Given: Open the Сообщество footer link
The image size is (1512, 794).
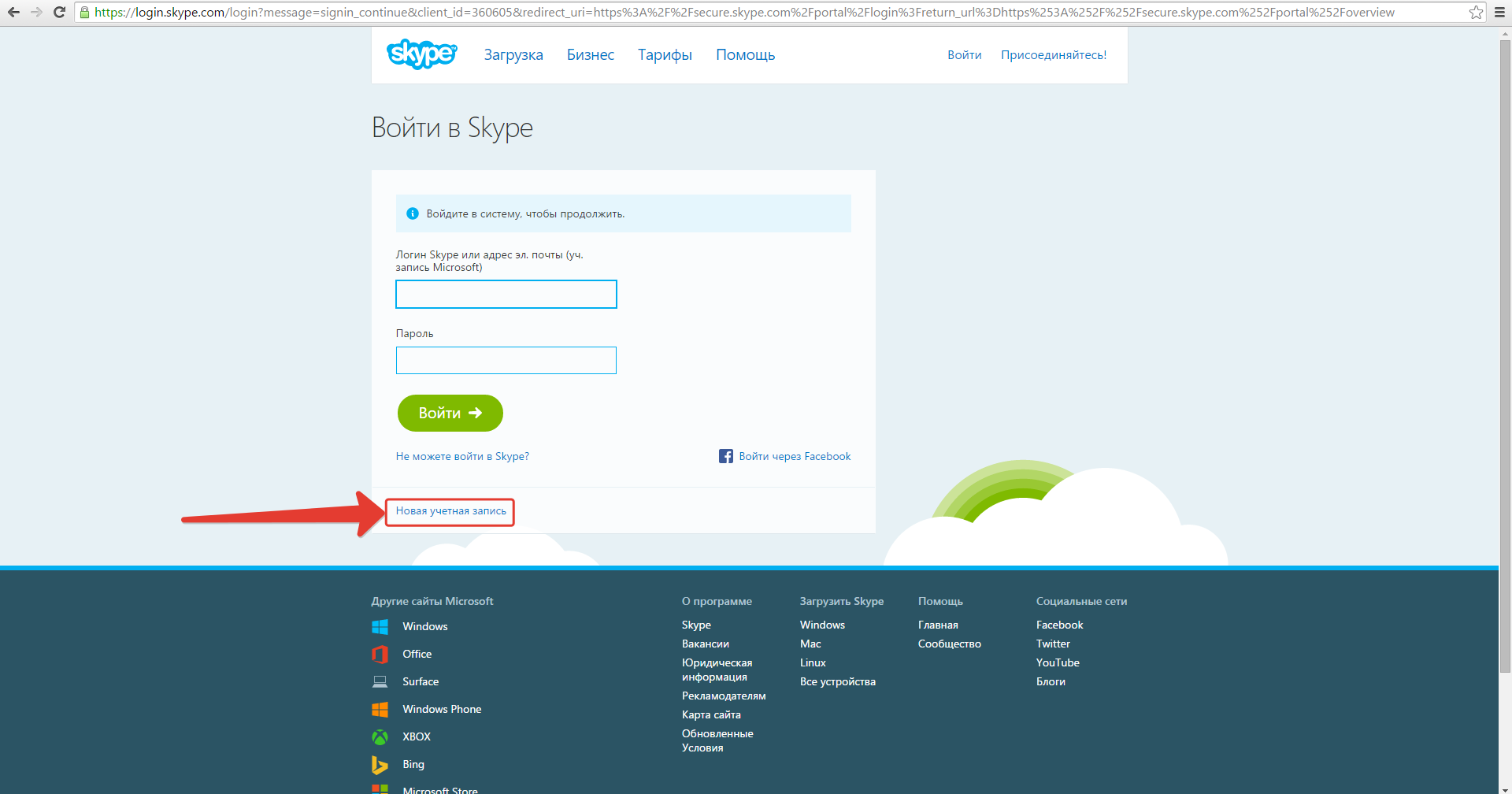Looking at the screenshot, I should coord(950,644).
